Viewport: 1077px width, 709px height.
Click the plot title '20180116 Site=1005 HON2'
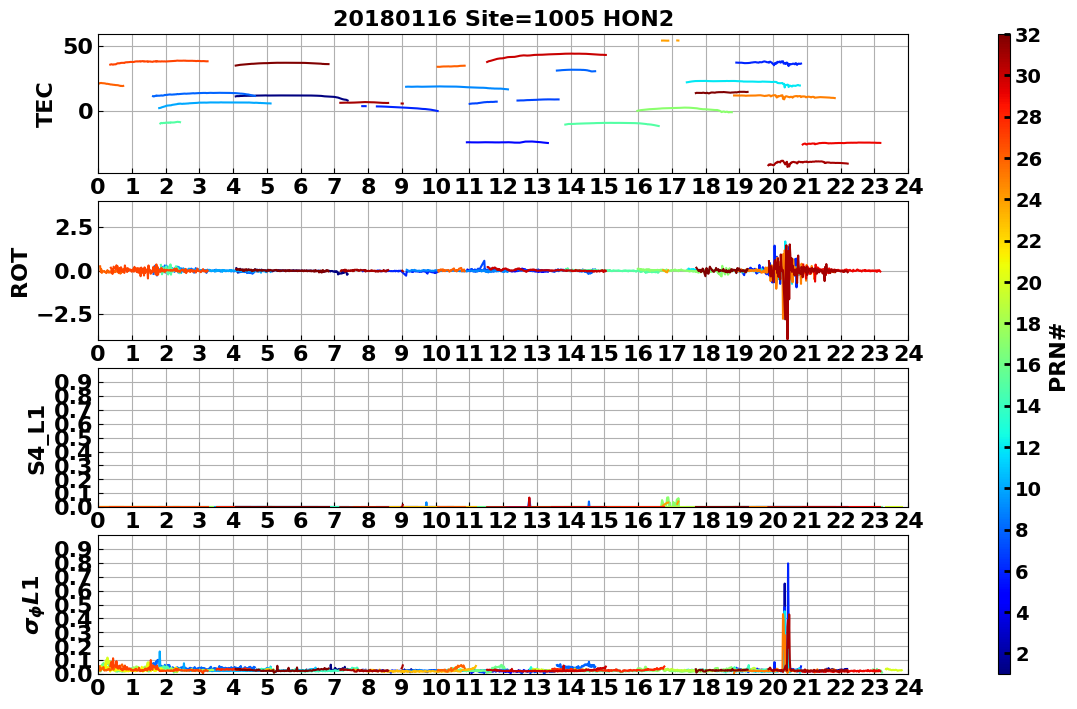pyautogui.click(x=503, y=19)
